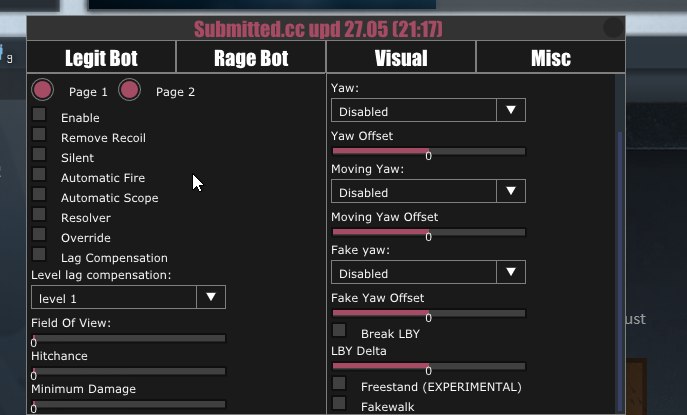Select the Page 1 radio button
The image size is (687, 415).
point(42,90)
